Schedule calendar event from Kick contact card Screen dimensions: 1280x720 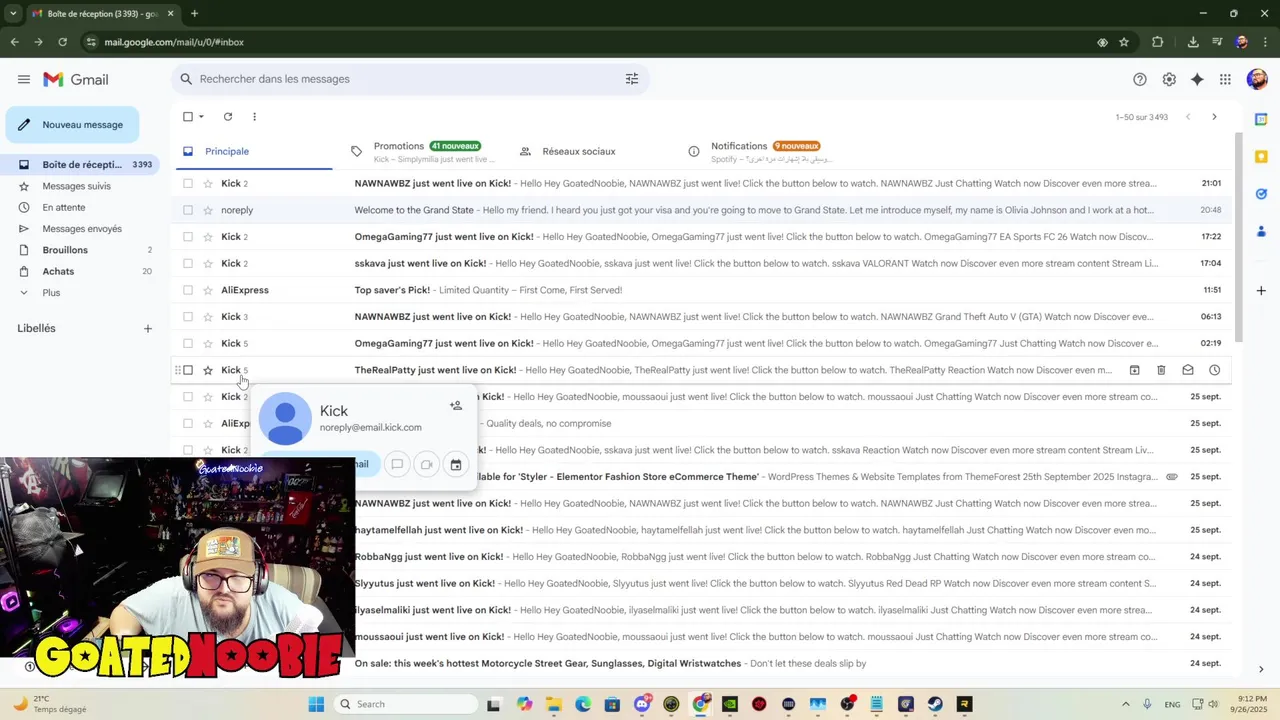click(455, 464)
